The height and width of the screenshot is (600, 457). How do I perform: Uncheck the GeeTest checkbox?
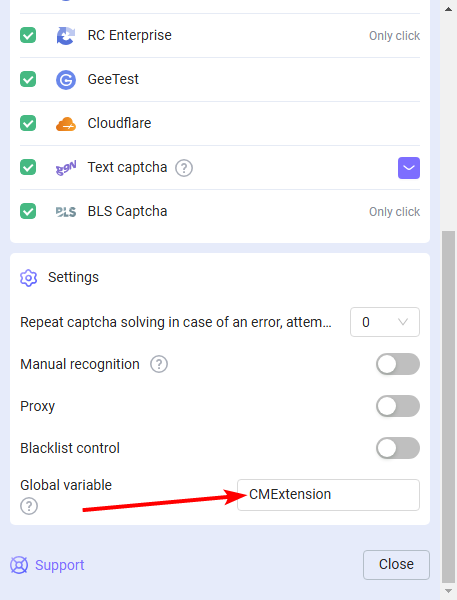click(x=28, y=79)
